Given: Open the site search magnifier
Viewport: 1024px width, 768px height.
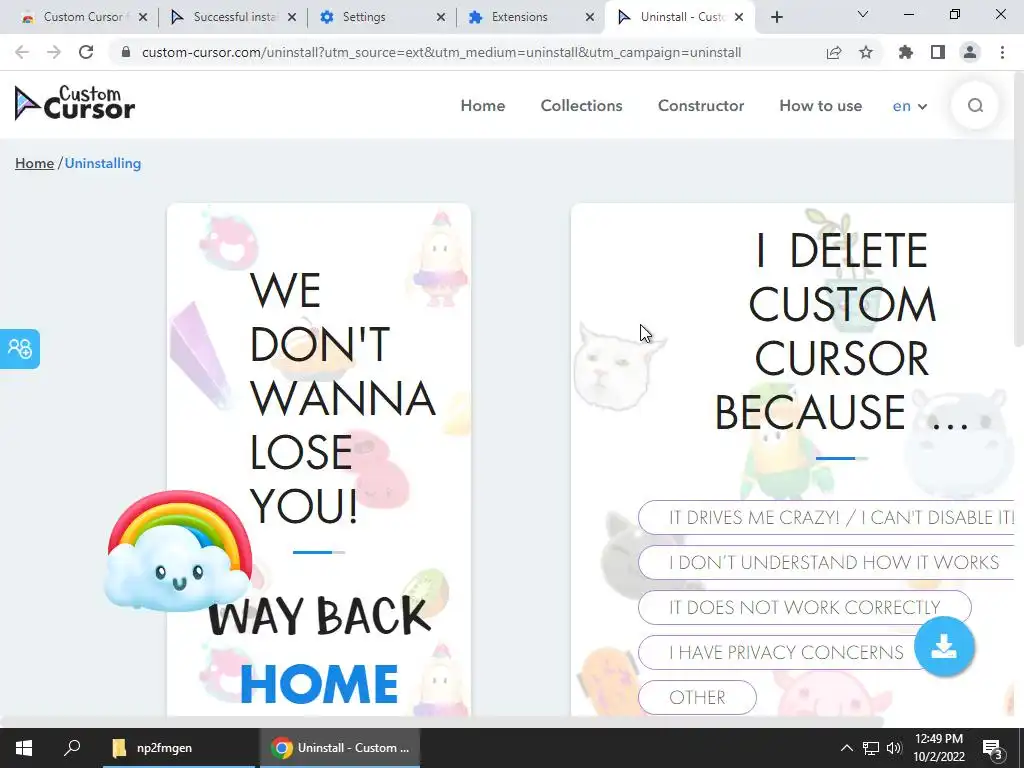Looking at the screenshot, I should click(x=975, y=105).
